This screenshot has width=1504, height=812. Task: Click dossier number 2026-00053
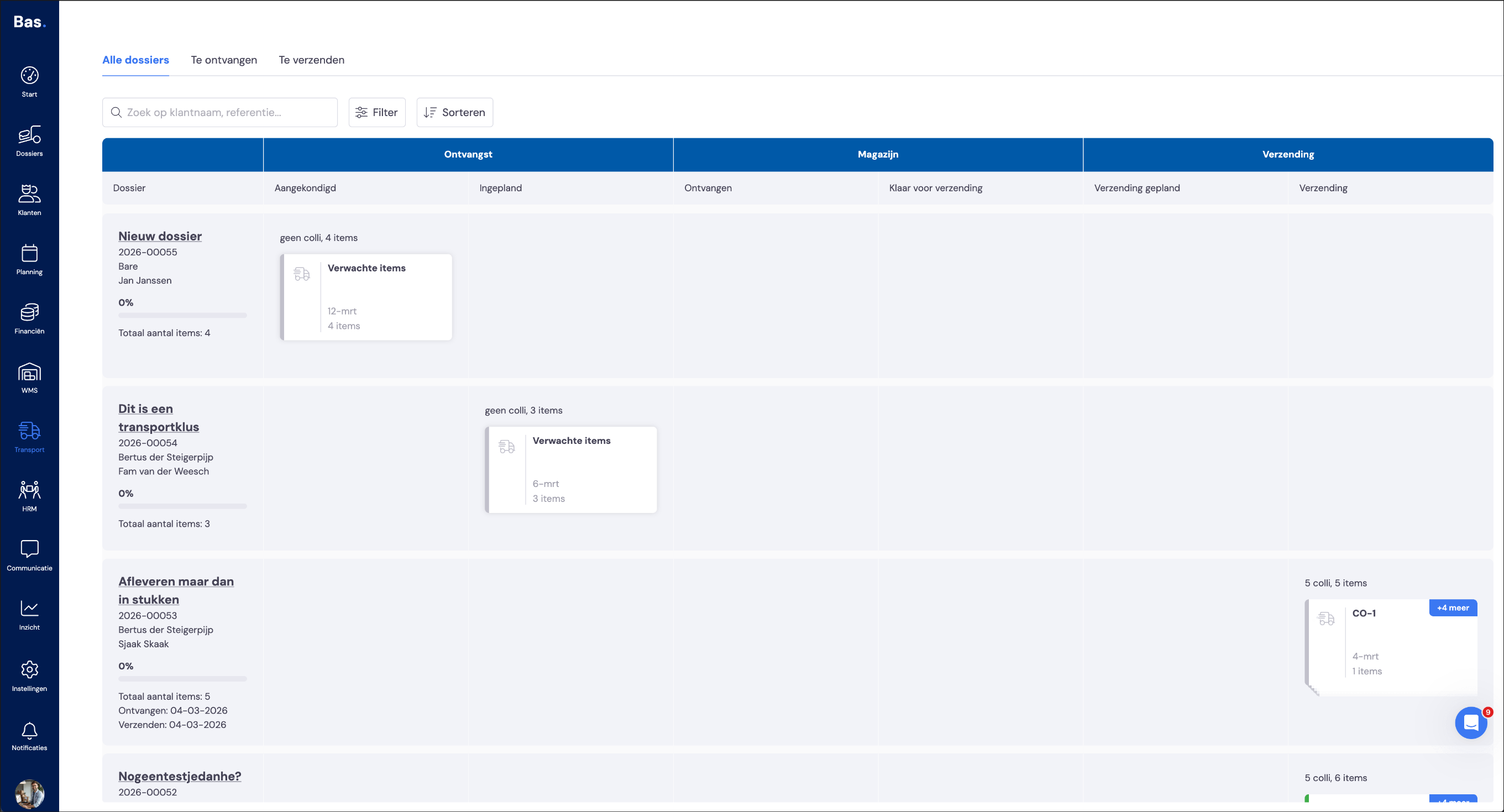tap(148, 616)
